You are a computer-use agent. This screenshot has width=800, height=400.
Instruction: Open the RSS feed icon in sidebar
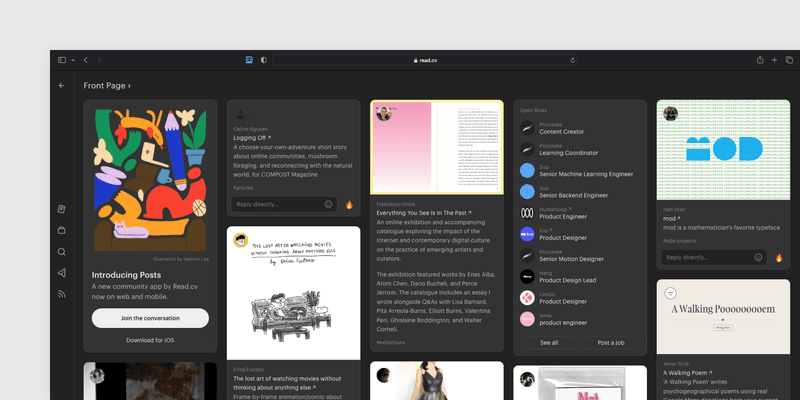(x=62, y=294)
